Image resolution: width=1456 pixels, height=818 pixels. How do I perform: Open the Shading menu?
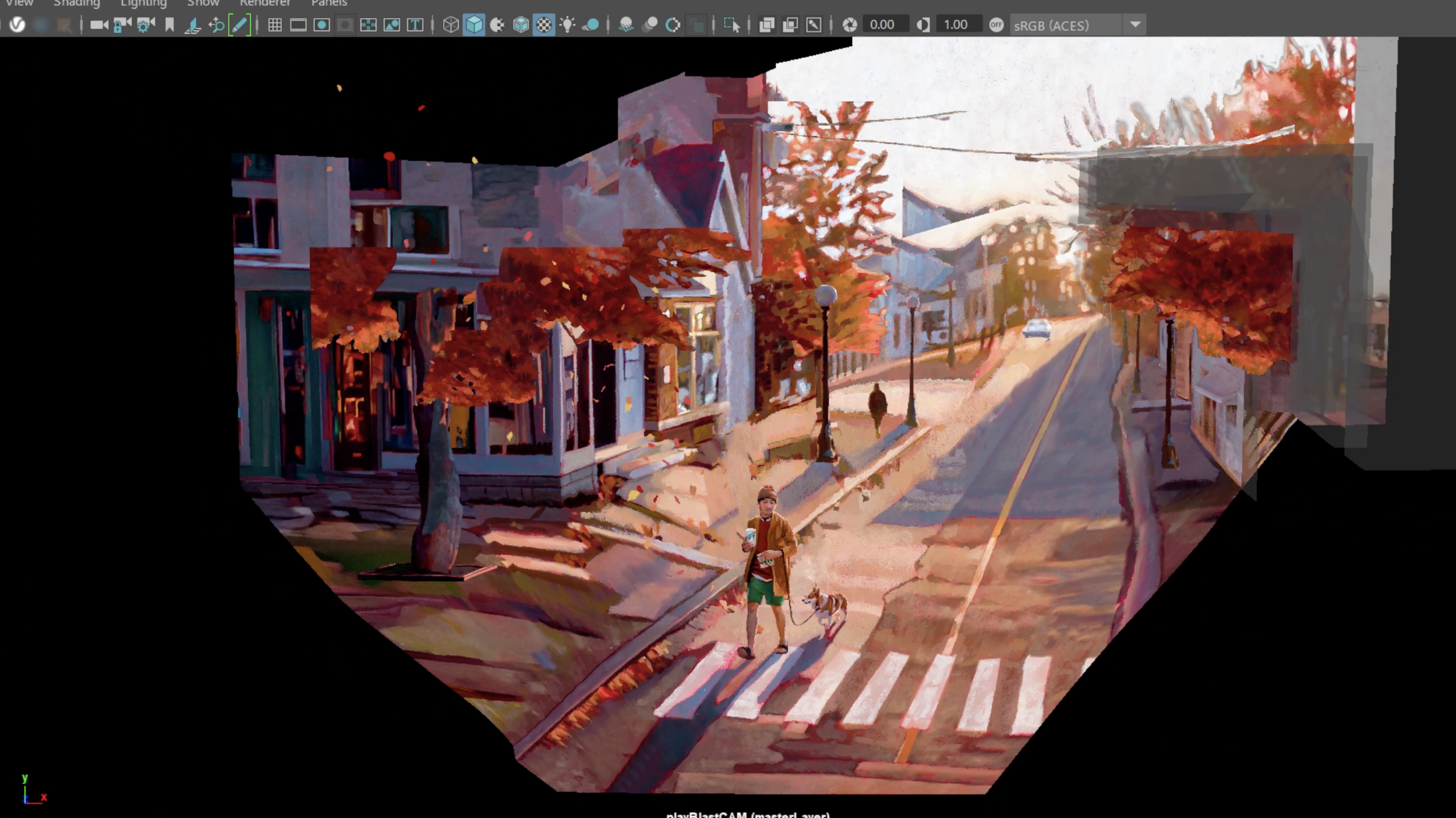click(76, 3)
